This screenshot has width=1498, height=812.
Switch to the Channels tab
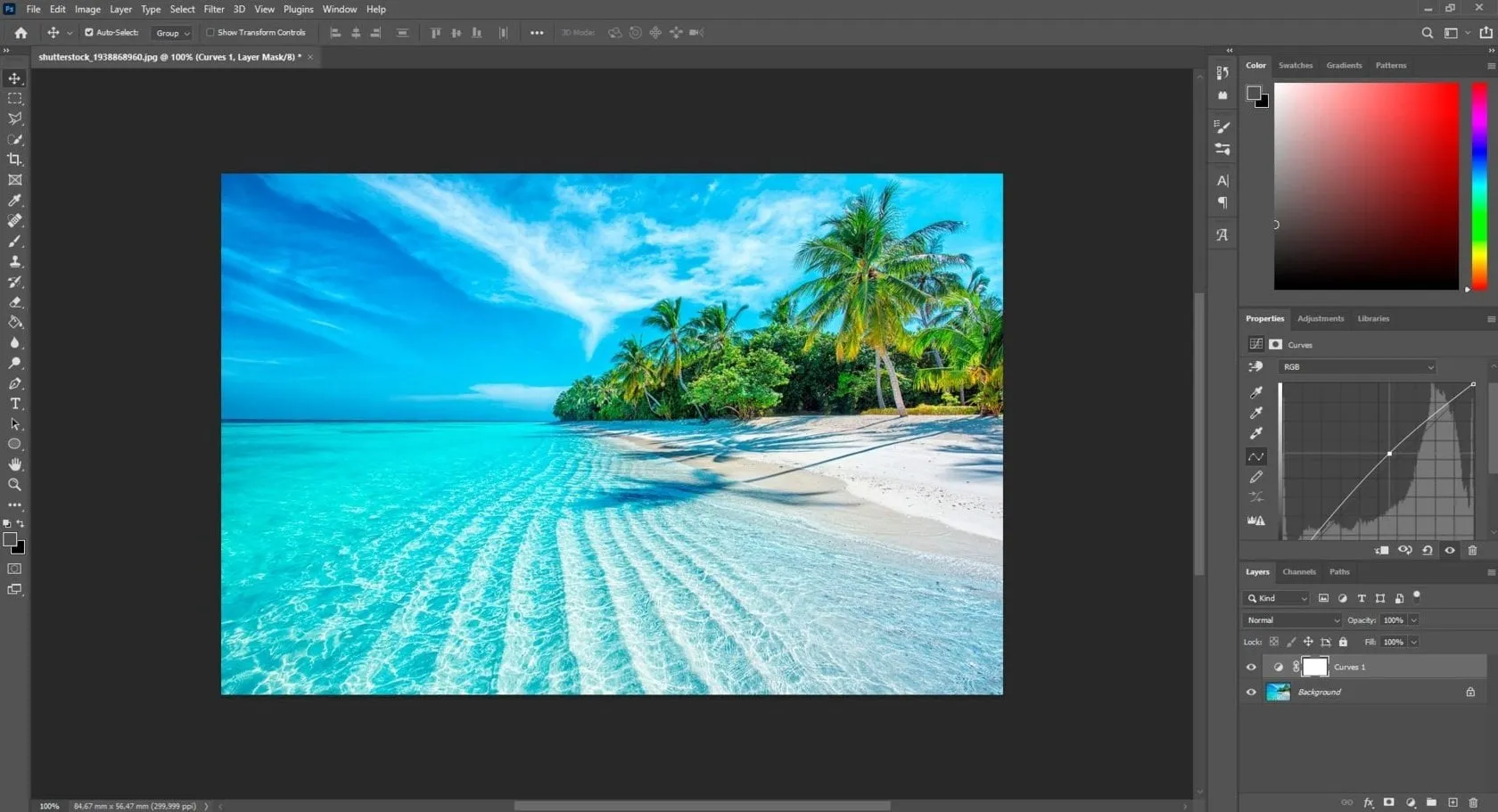pos(1298,572)
